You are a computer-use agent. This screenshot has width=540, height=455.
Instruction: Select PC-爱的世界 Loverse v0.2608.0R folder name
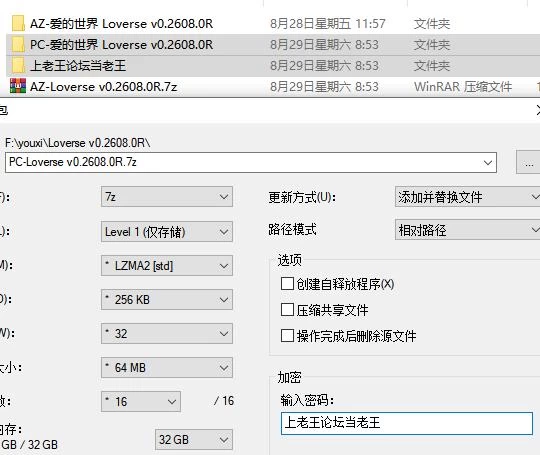[x=121, y=45]
